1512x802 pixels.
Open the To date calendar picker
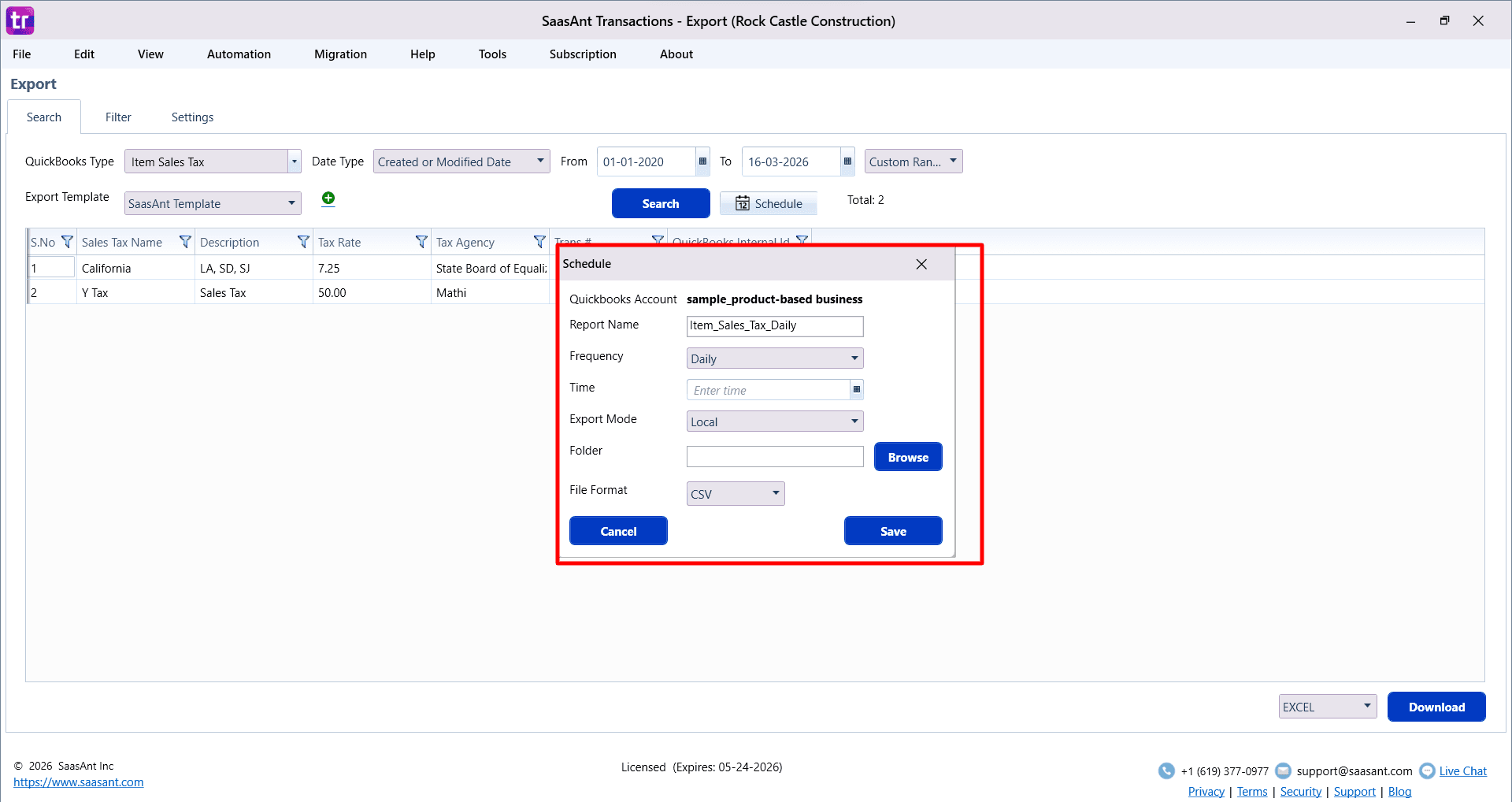[x=847, y=162]
